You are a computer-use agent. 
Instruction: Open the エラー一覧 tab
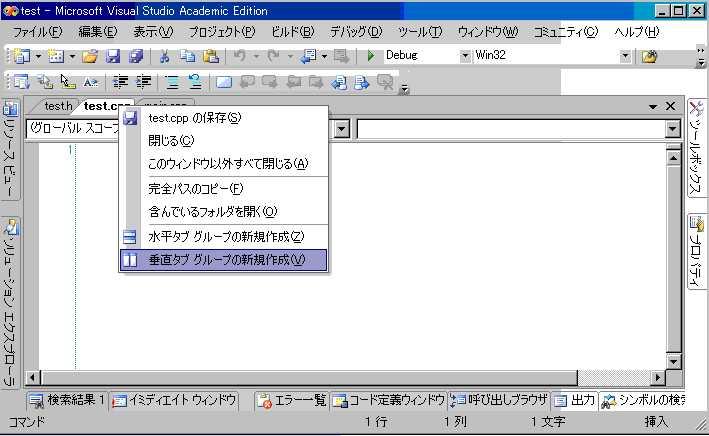pos(292,400)
